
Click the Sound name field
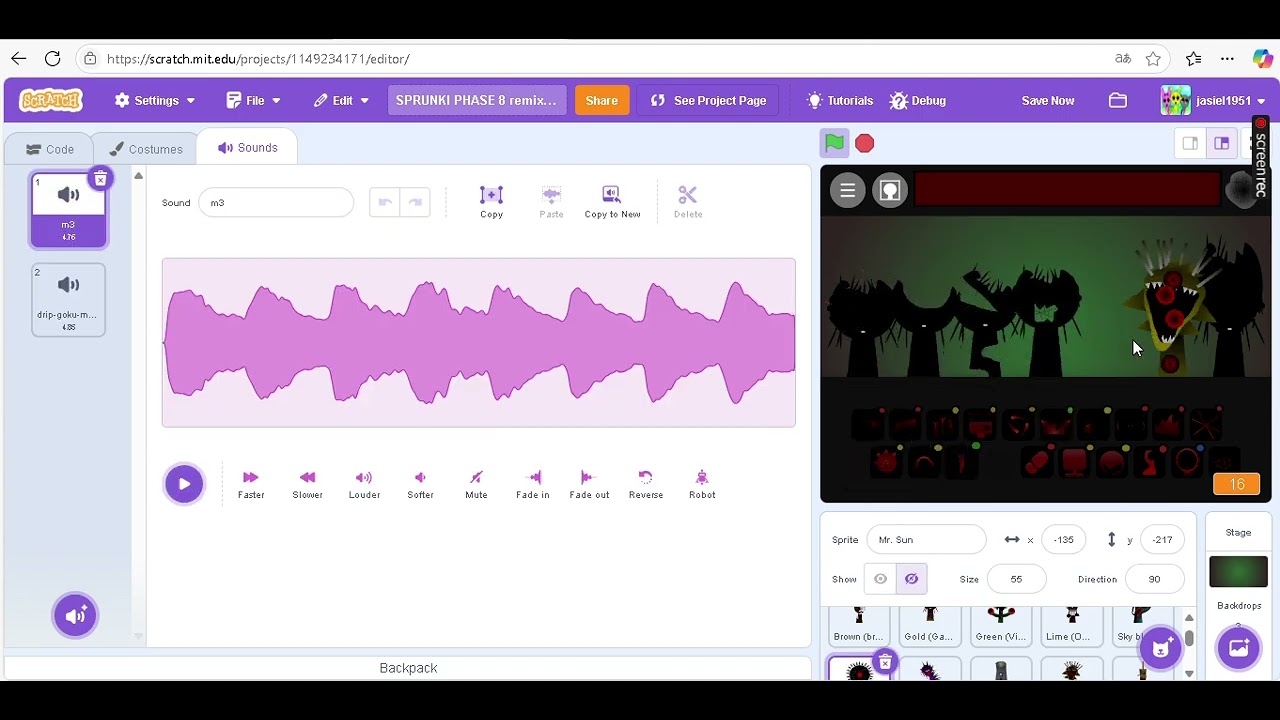(276, 203)
